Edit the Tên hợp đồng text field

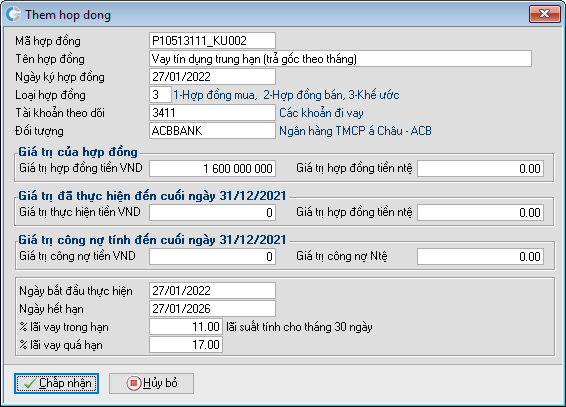coord(340,58)
